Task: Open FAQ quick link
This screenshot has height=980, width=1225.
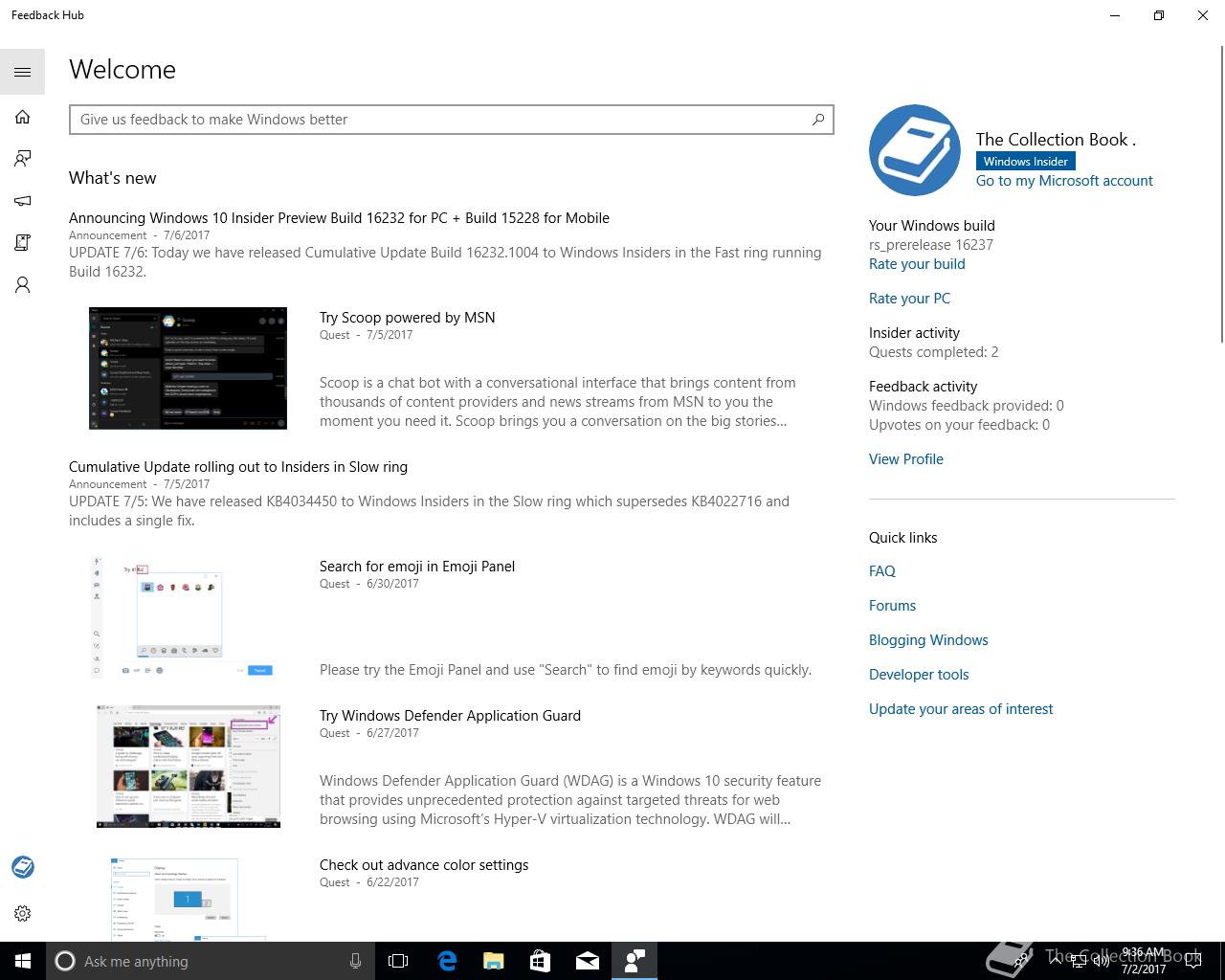Action: (882, 571)
